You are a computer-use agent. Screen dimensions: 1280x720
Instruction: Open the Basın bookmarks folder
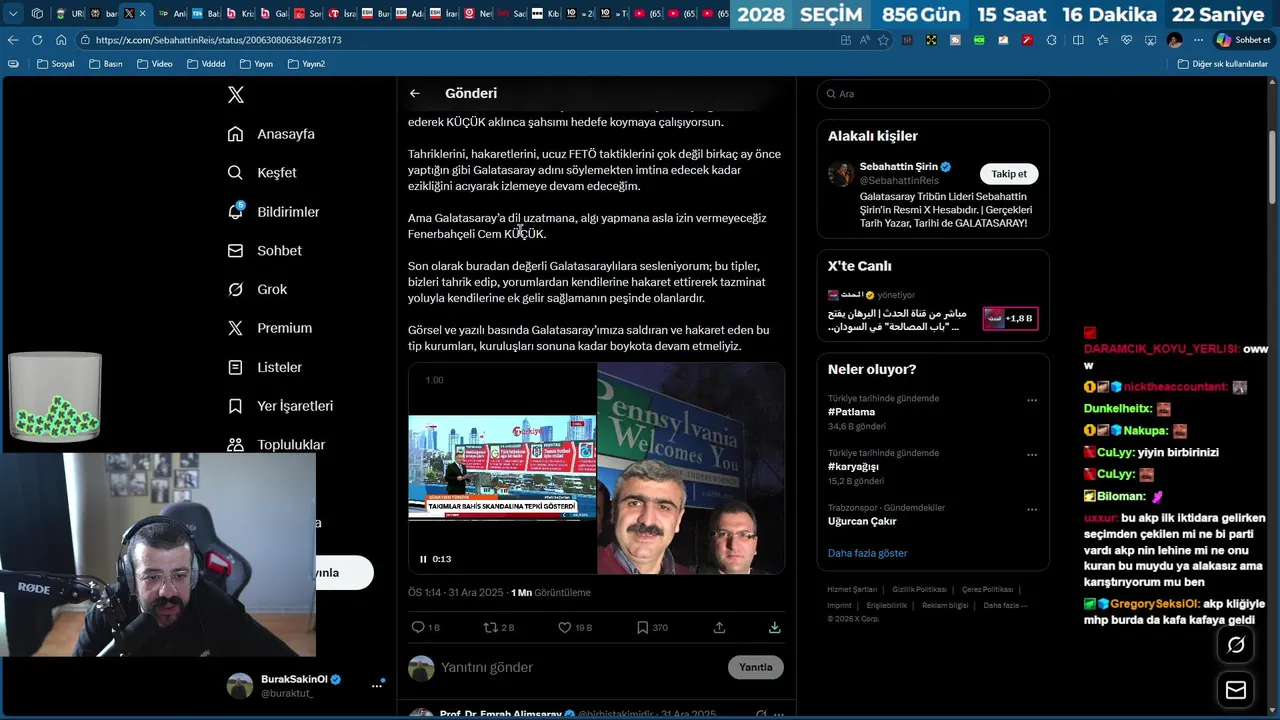(x=106, y=64)
